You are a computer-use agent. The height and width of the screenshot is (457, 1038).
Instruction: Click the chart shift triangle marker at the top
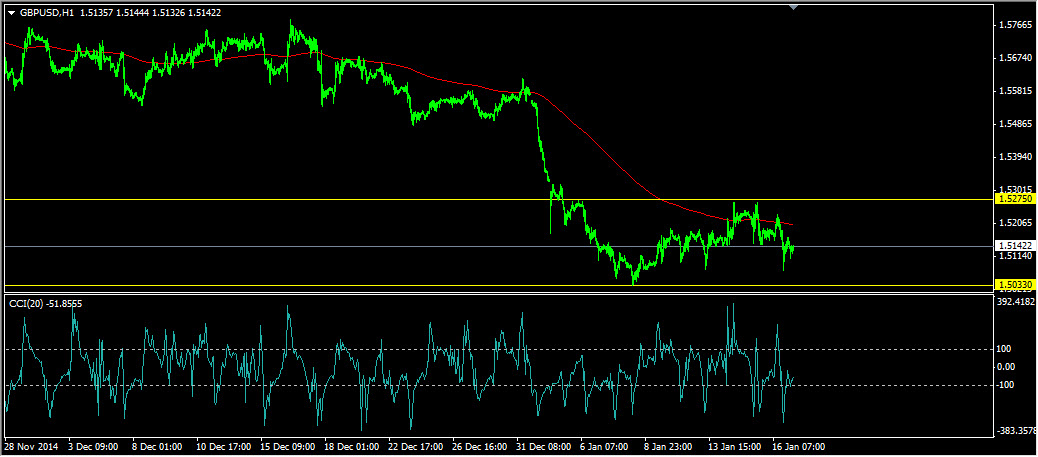coord(794,7)
